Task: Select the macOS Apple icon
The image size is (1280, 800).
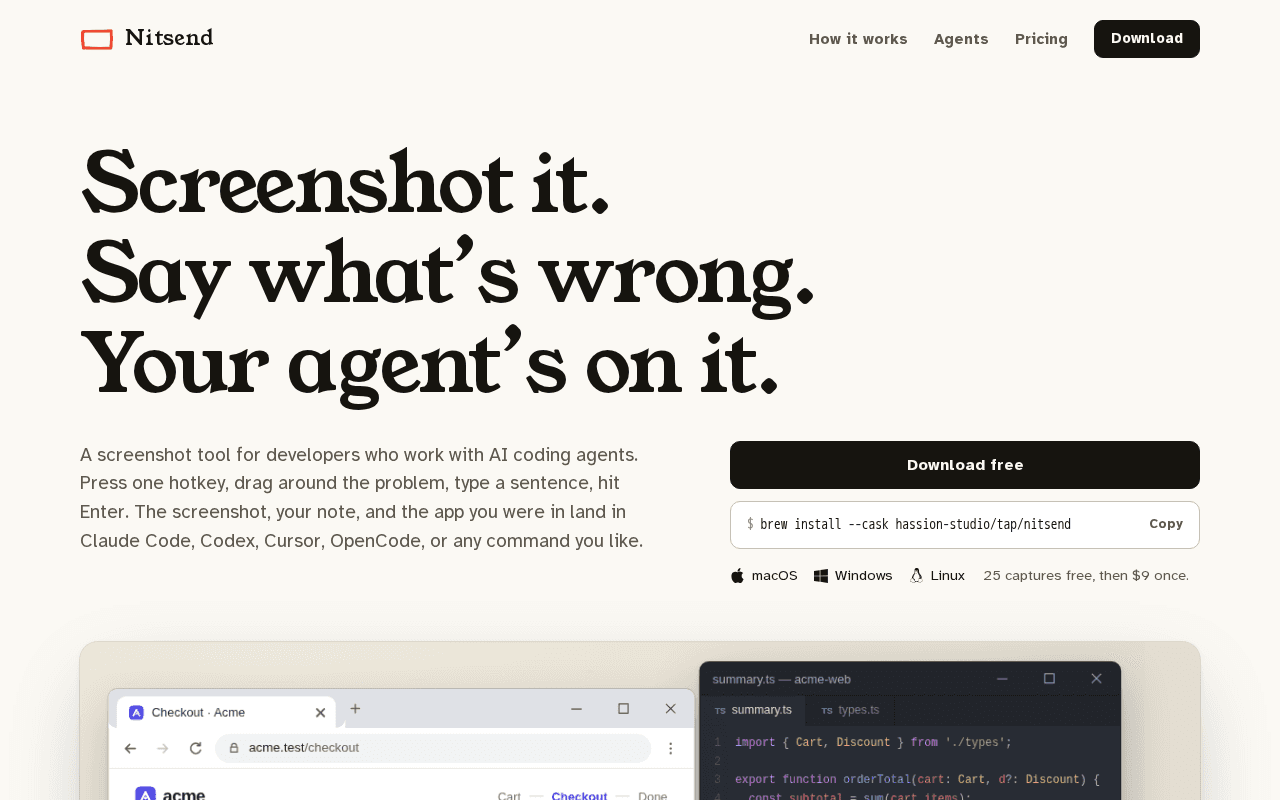Action: click(x=737, y=576)
